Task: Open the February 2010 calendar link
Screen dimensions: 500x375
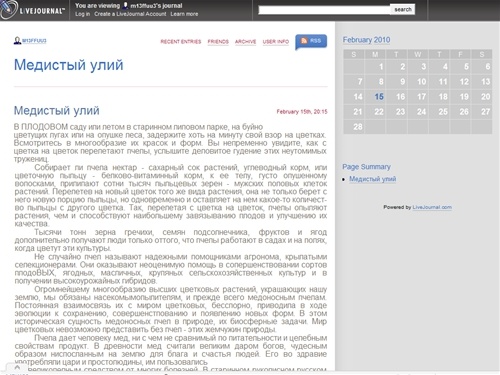Action: [366, 40]
